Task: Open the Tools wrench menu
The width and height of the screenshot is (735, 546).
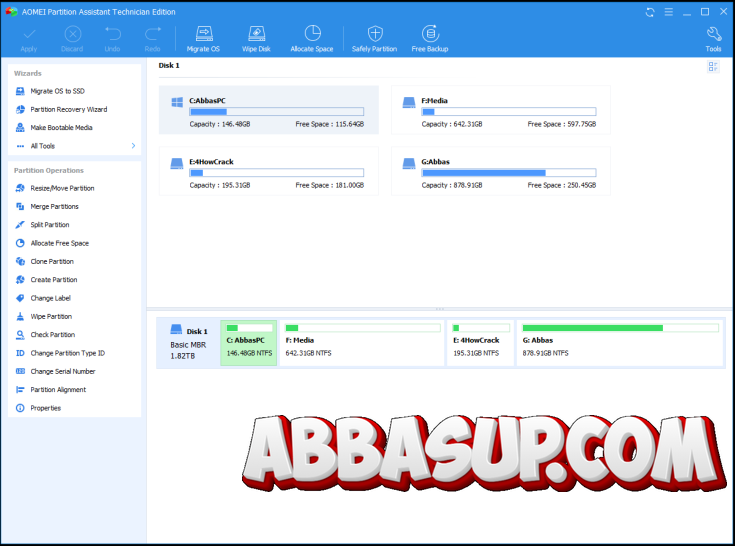Action: (713, 39)
